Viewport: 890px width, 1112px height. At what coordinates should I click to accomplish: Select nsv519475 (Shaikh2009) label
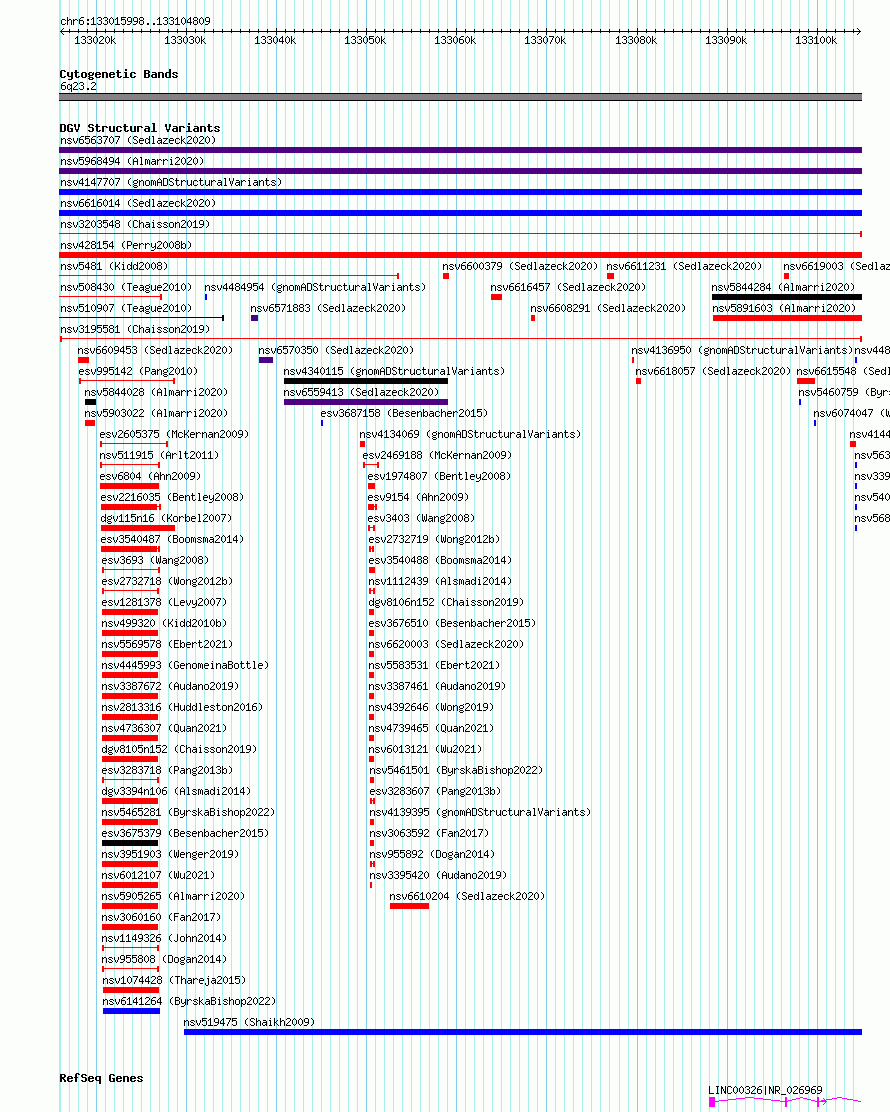249,1023
